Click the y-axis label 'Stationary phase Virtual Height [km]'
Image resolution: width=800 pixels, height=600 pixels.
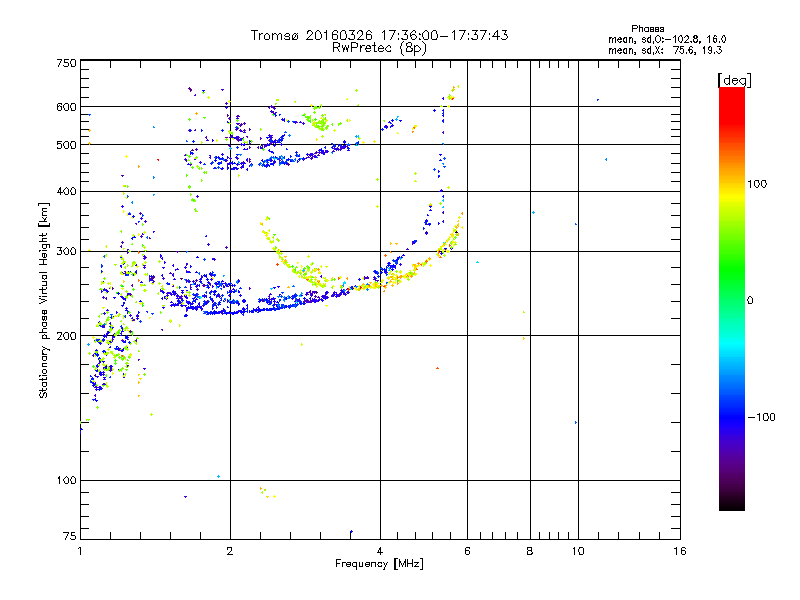click(43, 301)
